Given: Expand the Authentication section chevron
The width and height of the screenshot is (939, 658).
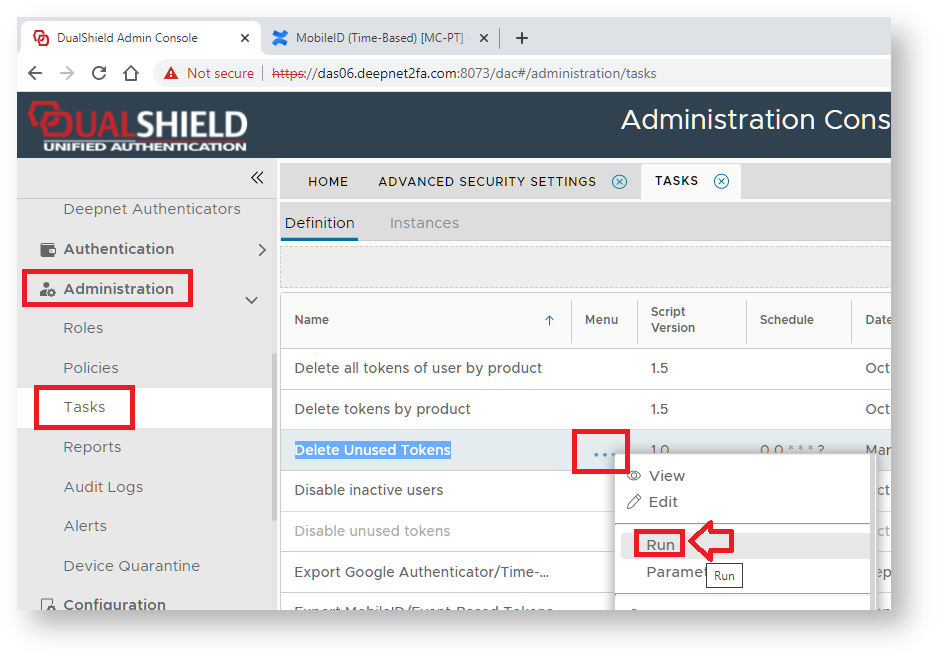Looking at the screenshot, I should coord(262,250).
